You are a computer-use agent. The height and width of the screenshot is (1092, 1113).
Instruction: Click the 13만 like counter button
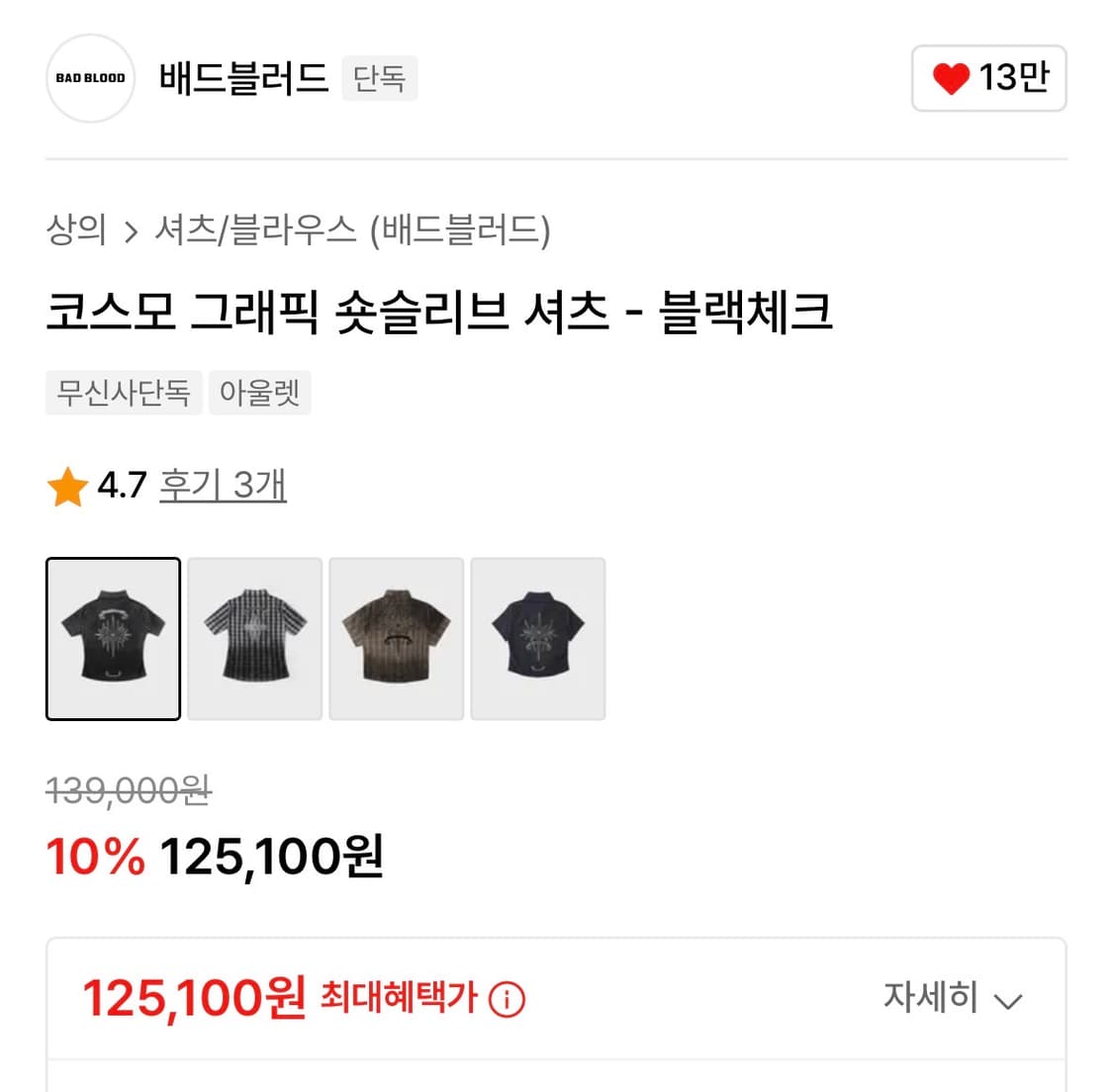[989, 77]
